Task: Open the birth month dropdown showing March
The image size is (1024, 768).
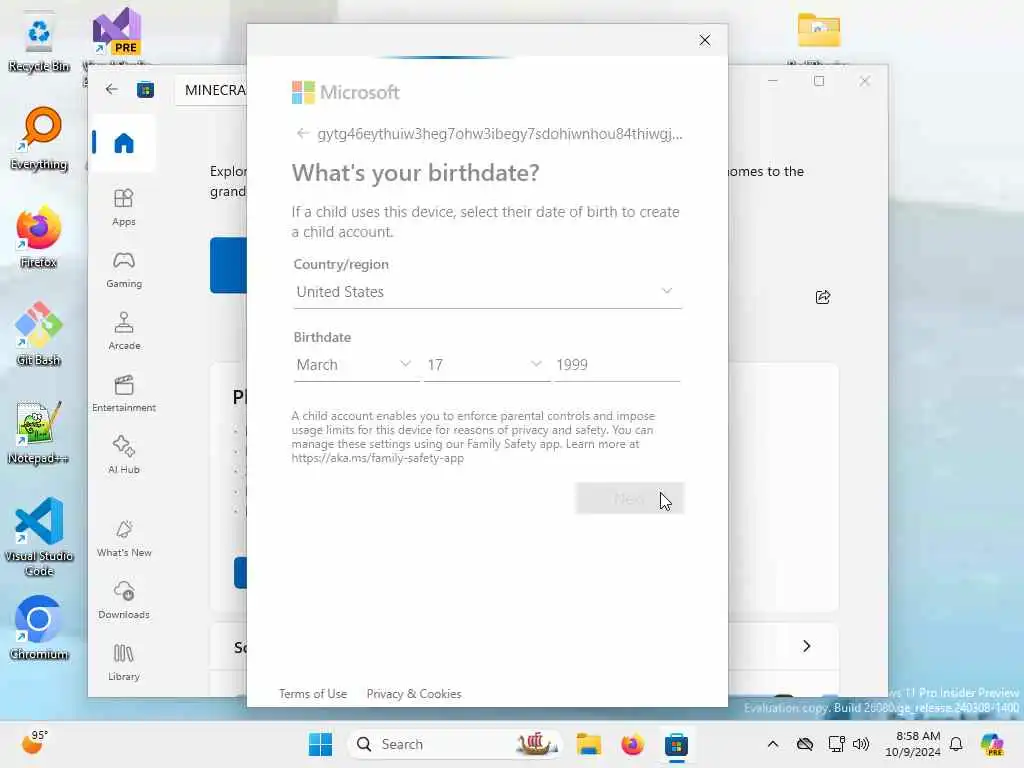Action: tap(356, 364)
